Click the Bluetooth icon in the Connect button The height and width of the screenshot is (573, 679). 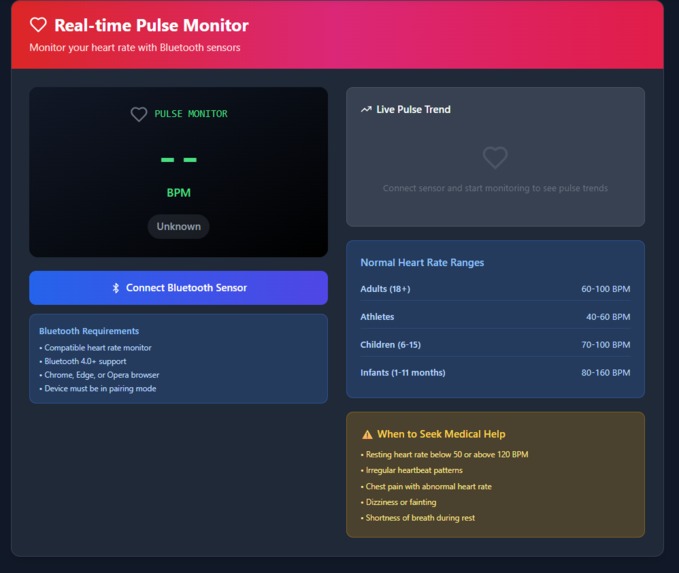[x=116, y=288]
